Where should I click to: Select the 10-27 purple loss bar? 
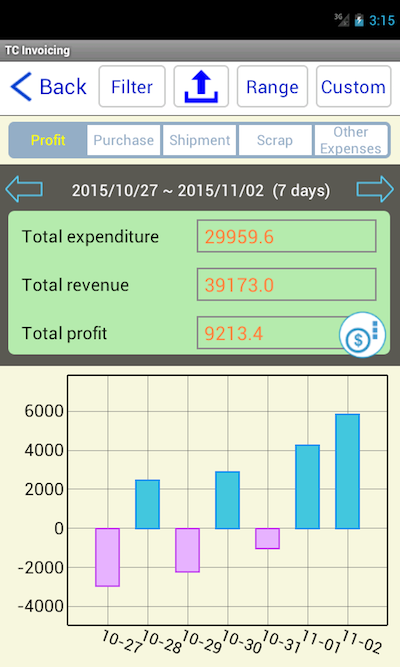pos(107,557)
